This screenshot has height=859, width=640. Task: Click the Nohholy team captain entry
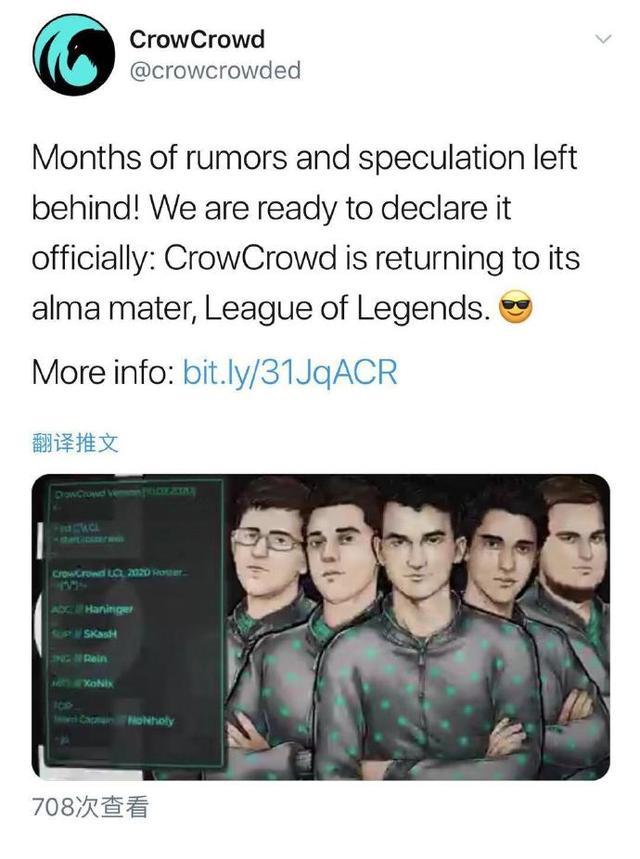[x=151, y=721]
